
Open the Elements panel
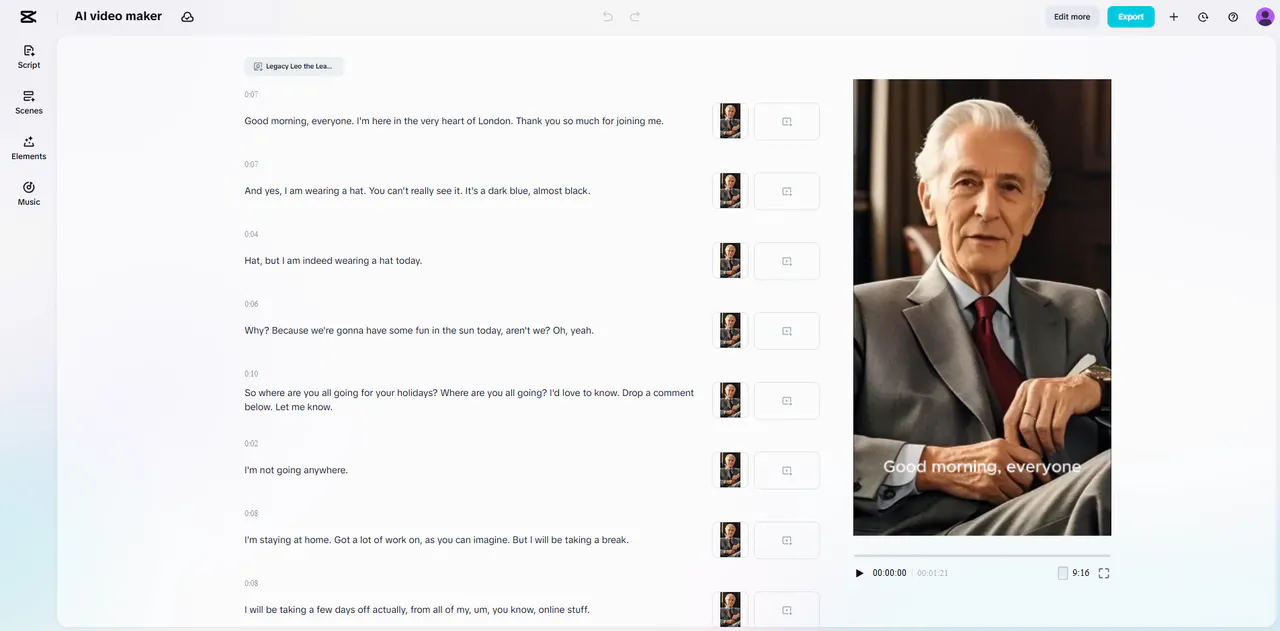29,147
